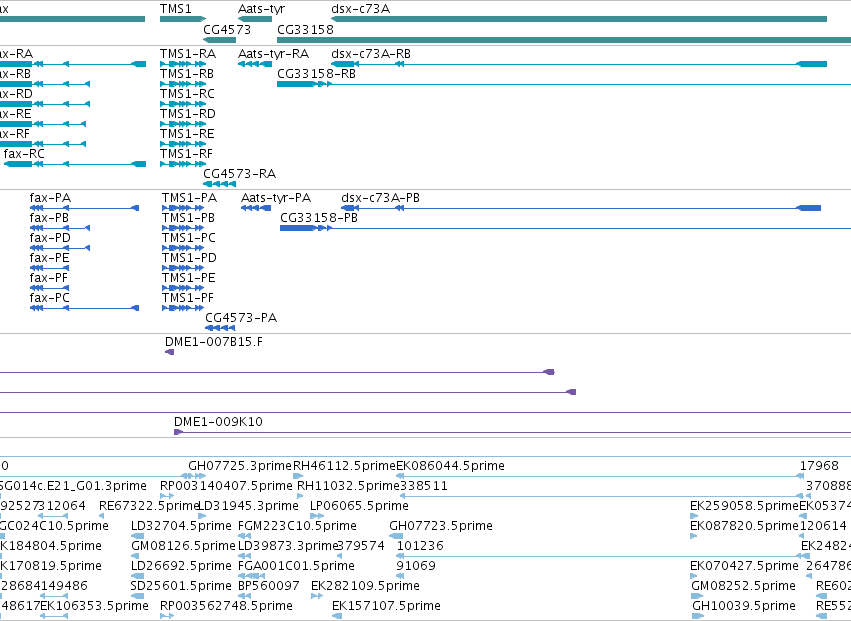Open transcript CG4573-RA
The width and height of the screenshot is (851, 621).
point(239,174)
